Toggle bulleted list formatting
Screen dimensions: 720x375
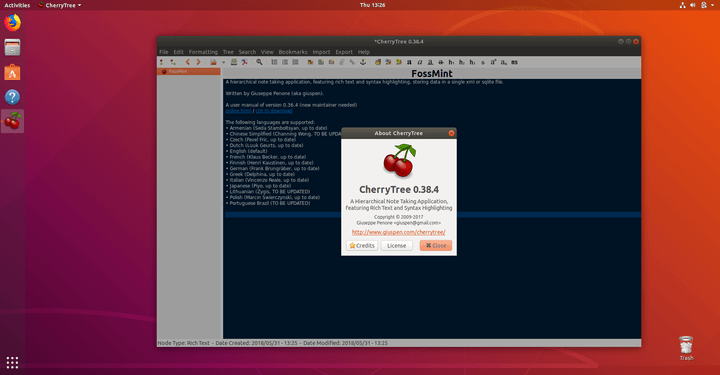click(274, 62)
